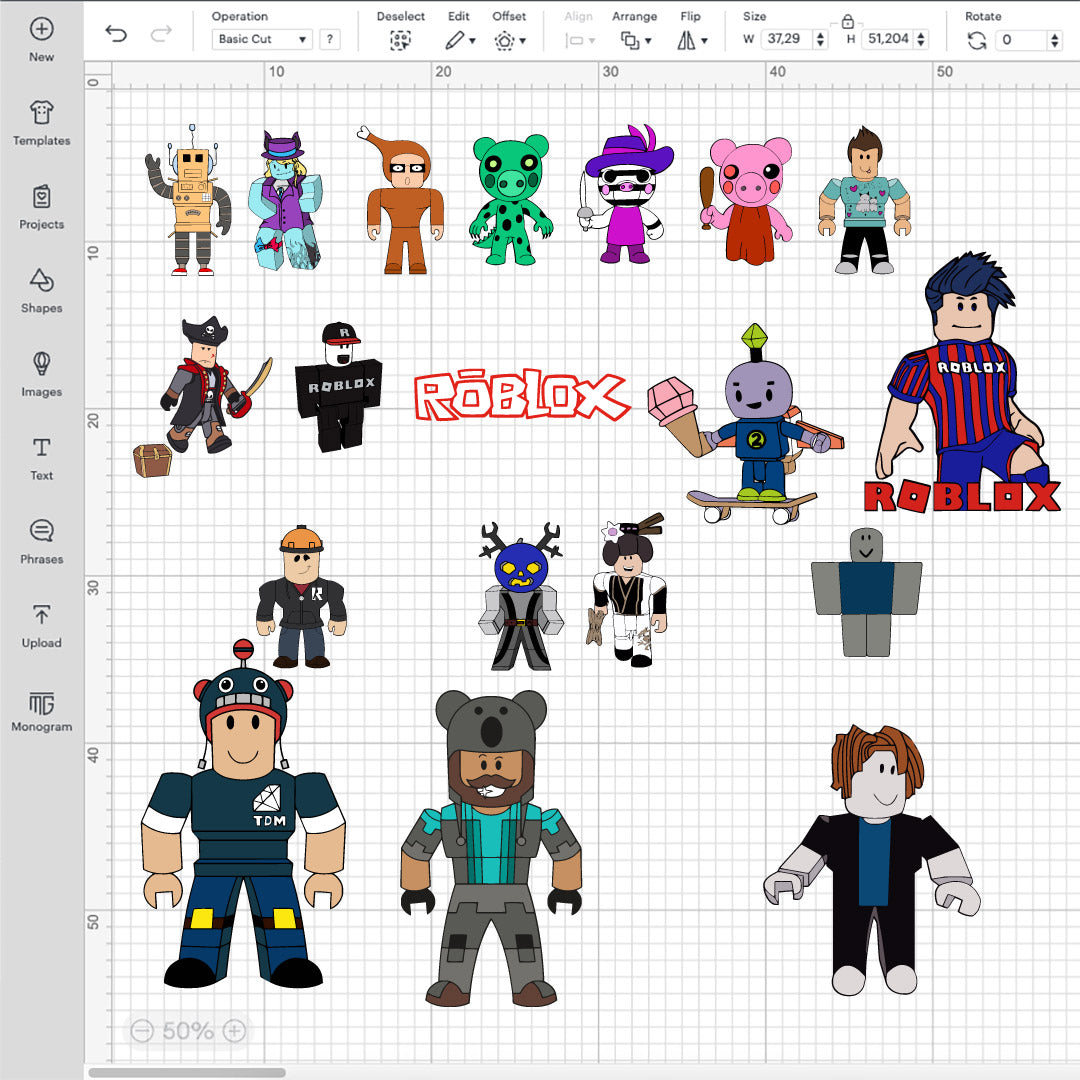The width and height of the screenshot is (1080, 1080).
Task: Zoom in with the plus button
Action: 234,1030
